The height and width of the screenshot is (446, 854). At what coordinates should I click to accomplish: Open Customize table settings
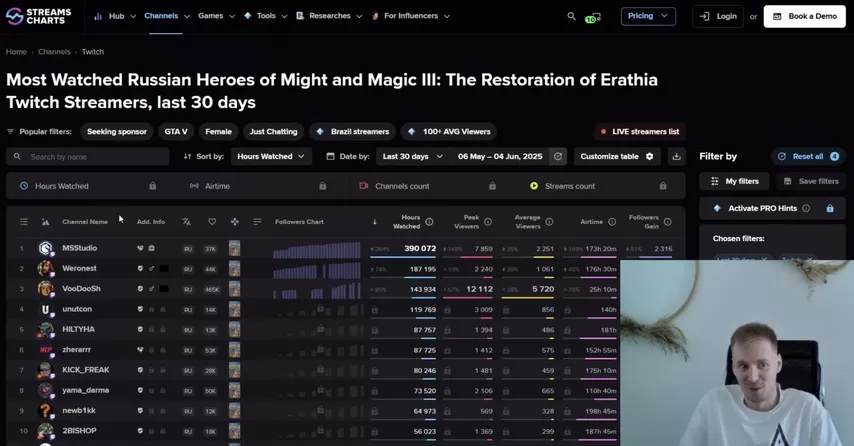(617, 156)
